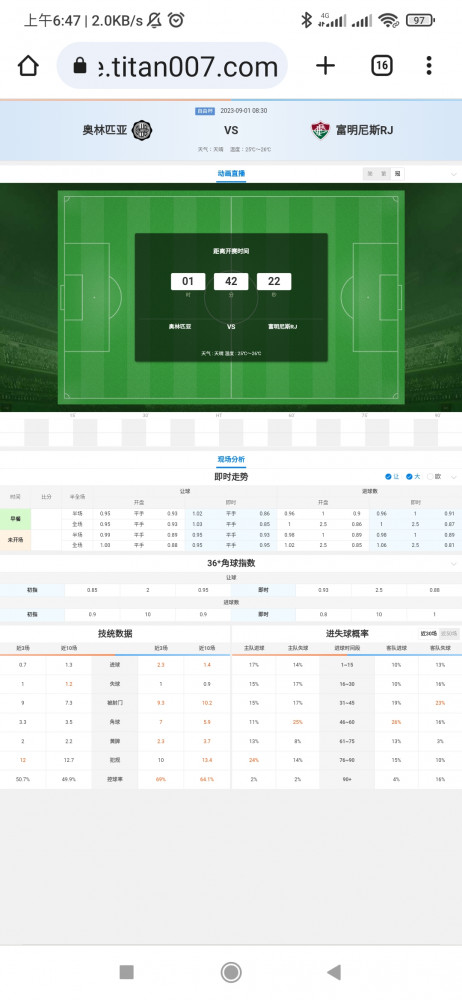462x1000 pixels.
Task: Click the 奥林匹亚 team crest logo
Action: click(x=142, y=130)
